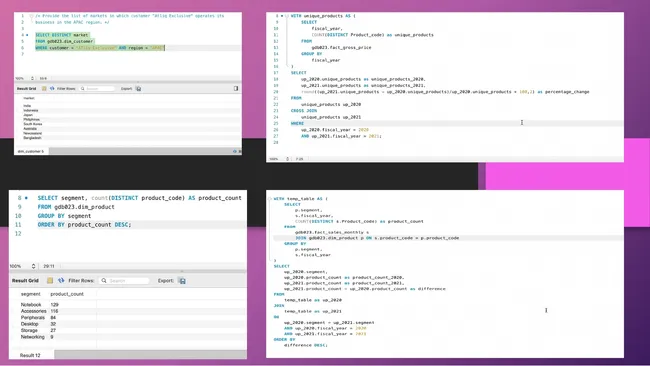Select the South Korea row in market results
The width and height of the screenshot is (650, 366).
point(33,124)
